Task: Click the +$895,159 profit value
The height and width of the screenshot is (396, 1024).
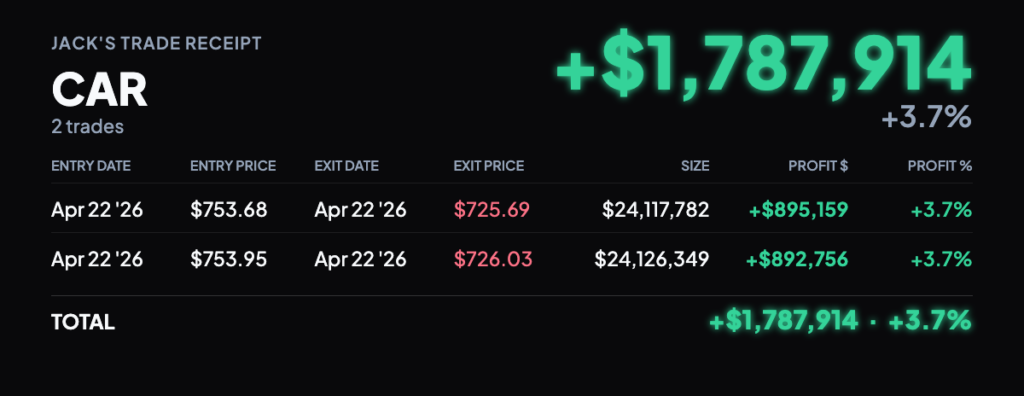Action: [x=799, y=210]
